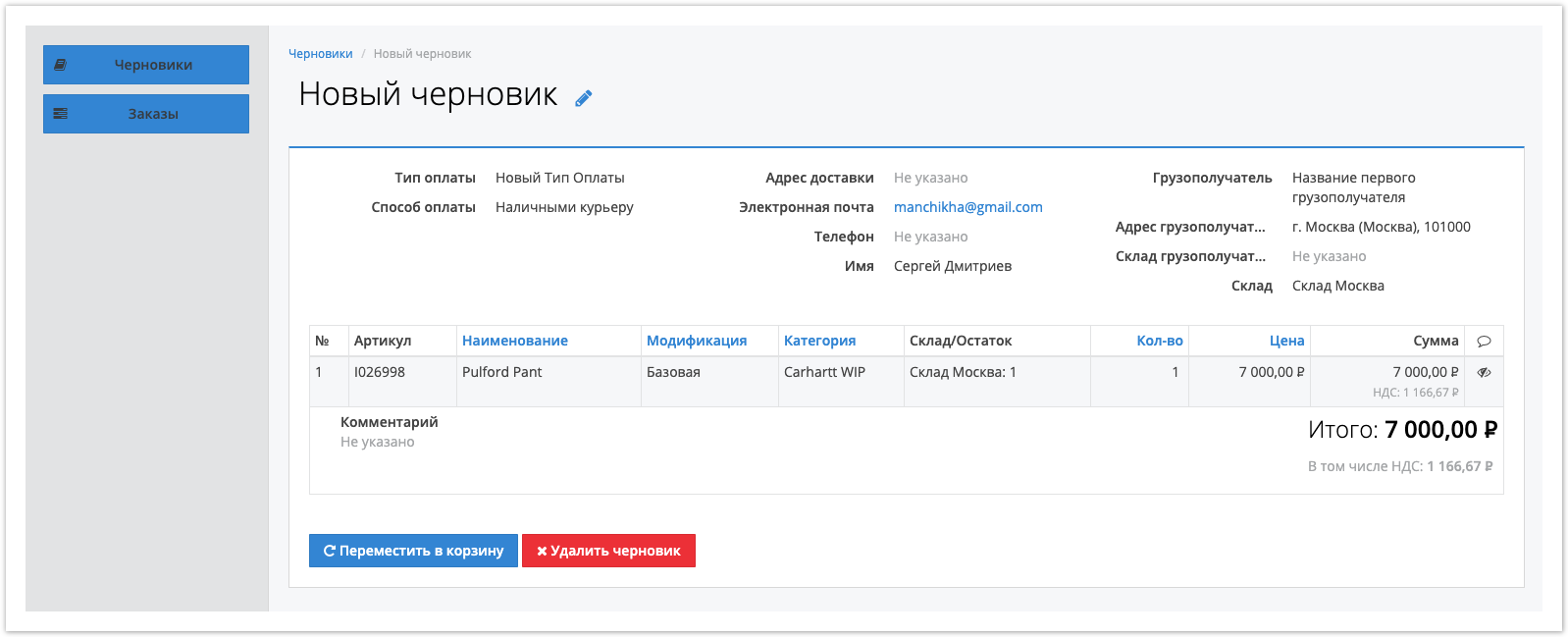Click the Итого: 7 000,00 ₽ total
The height and width of the screenshot is (637, 1568).
point(1402,429)
